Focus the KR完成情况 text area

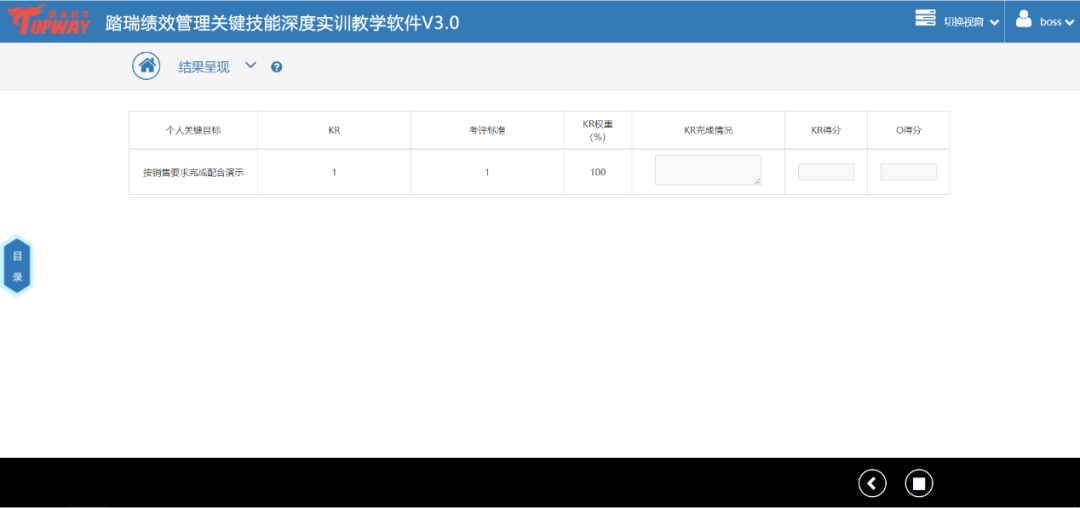708,170
